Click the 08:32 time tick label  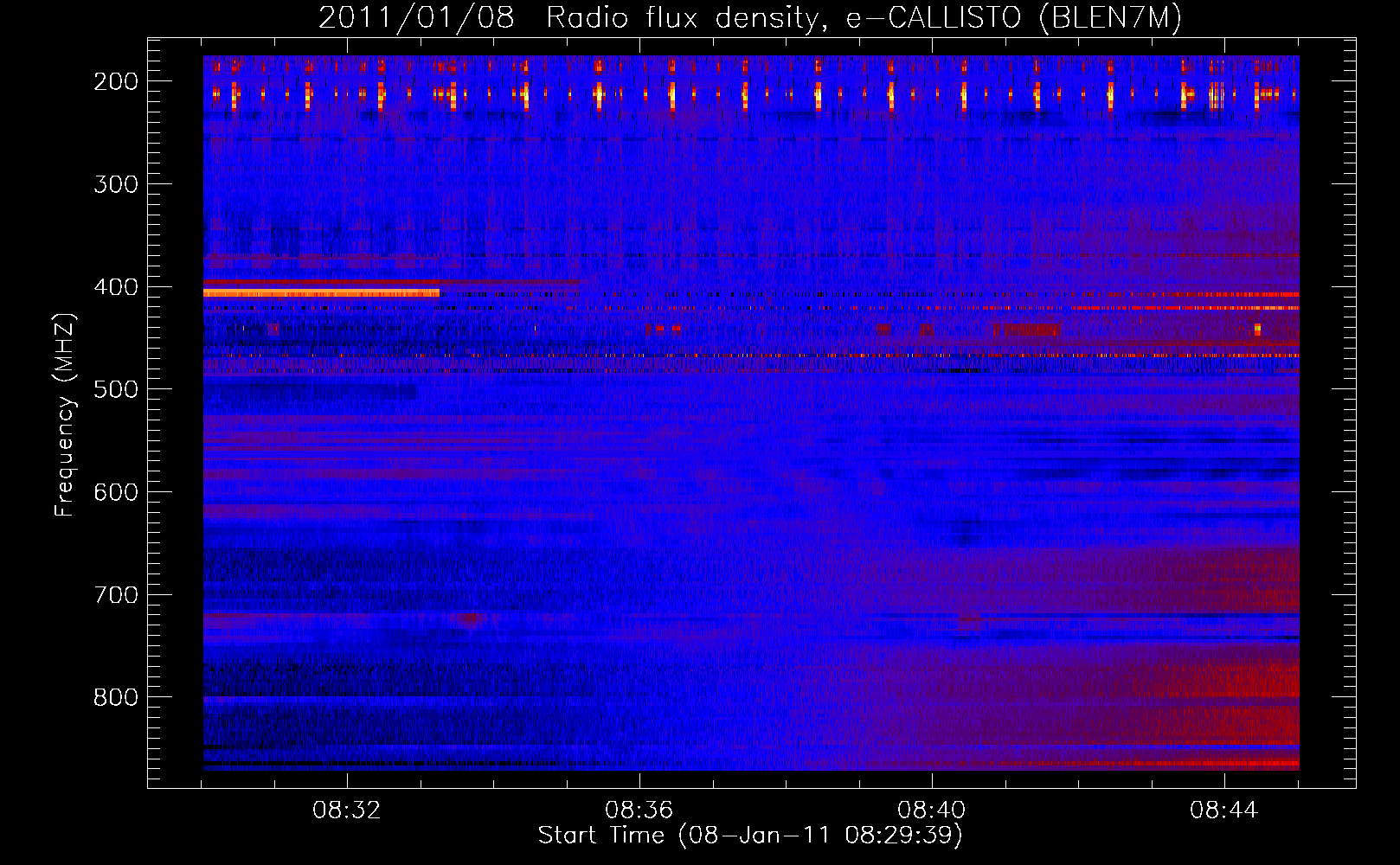coord(347,811)
